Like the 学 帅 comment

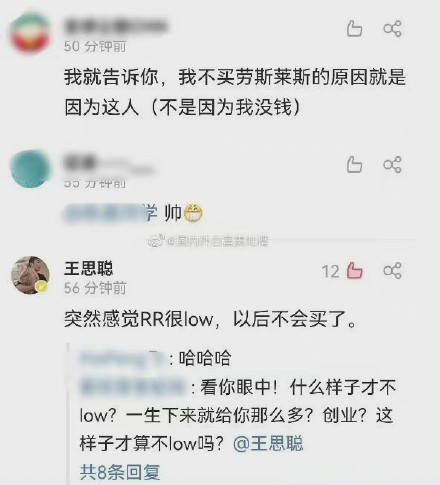point(354,164)
